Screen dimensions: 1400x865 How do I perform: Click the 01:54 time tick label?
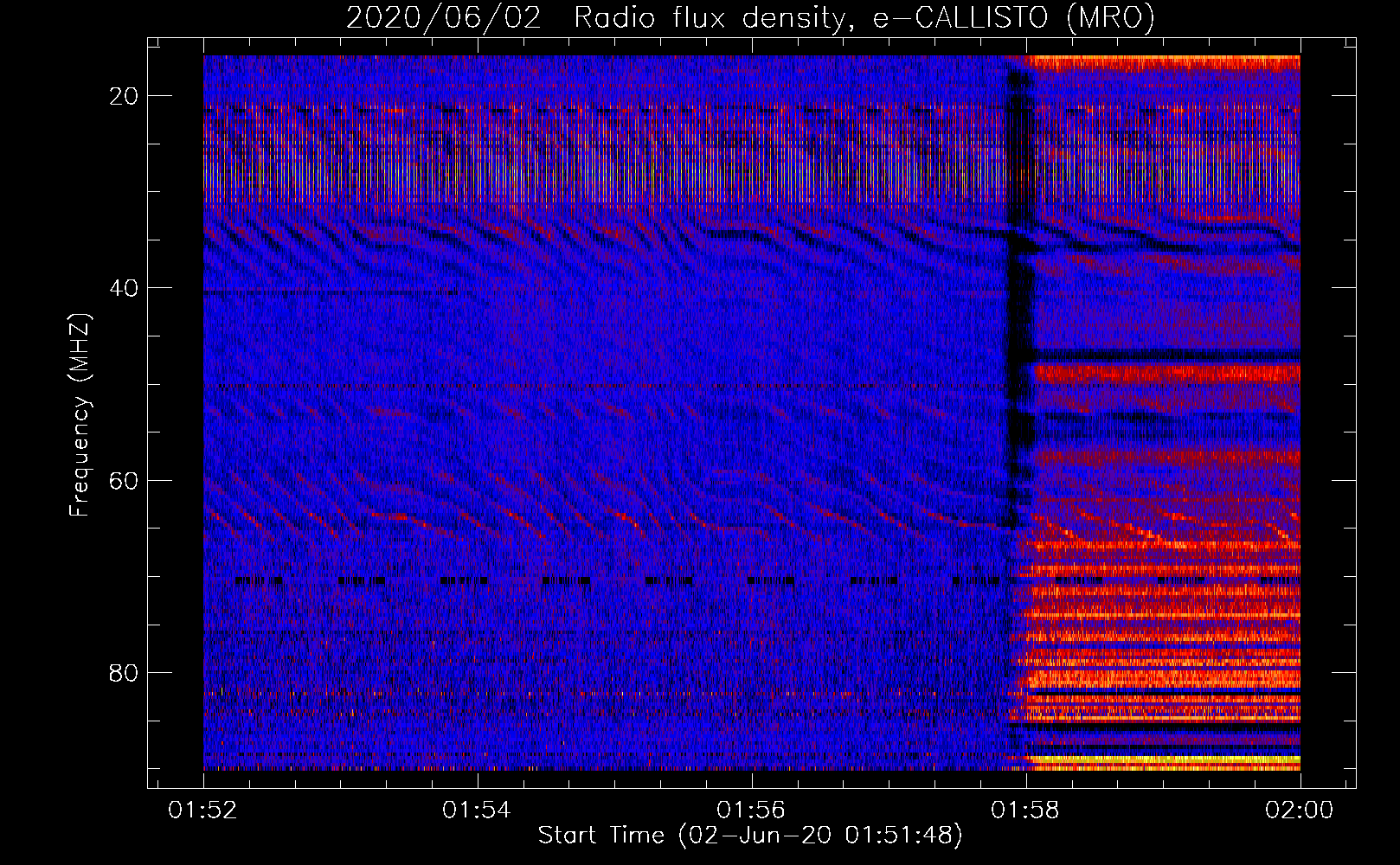click(x=477, y=811)
